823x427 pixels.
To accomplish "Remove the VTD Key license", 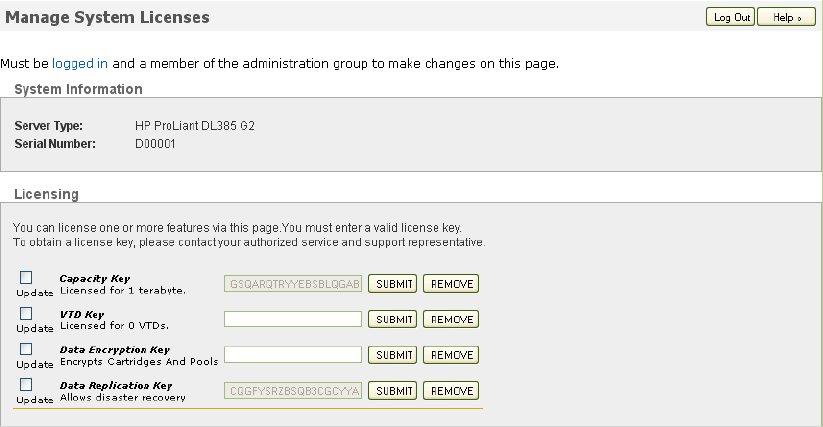I will pos(451,319).
